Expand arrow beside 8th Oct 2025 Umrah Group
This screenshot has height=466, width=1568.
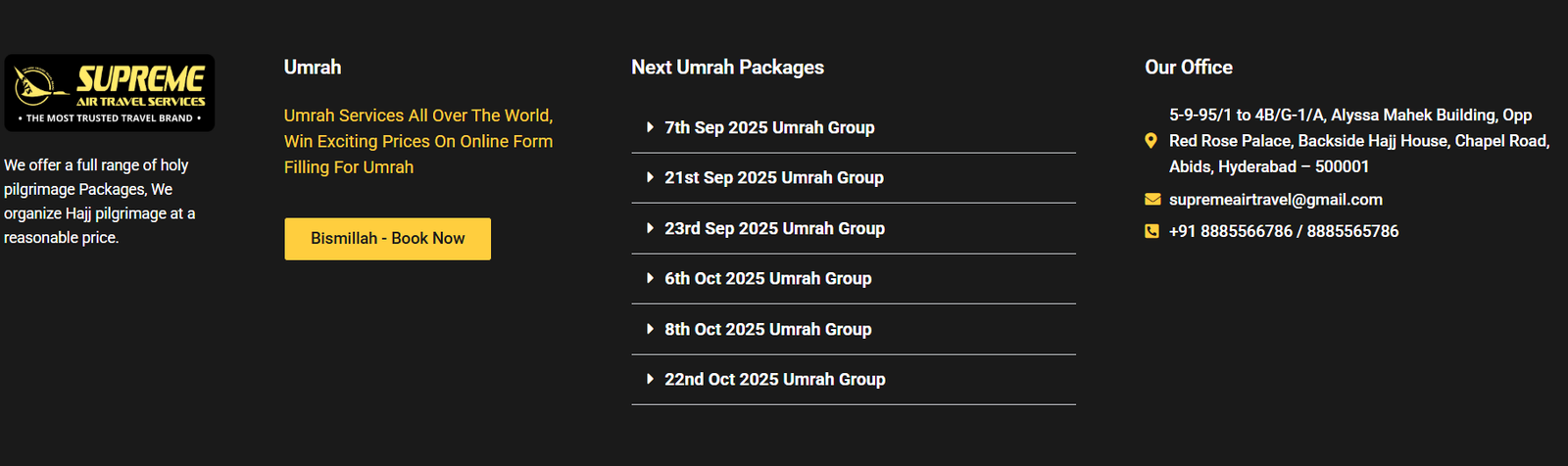click(650, 329)
